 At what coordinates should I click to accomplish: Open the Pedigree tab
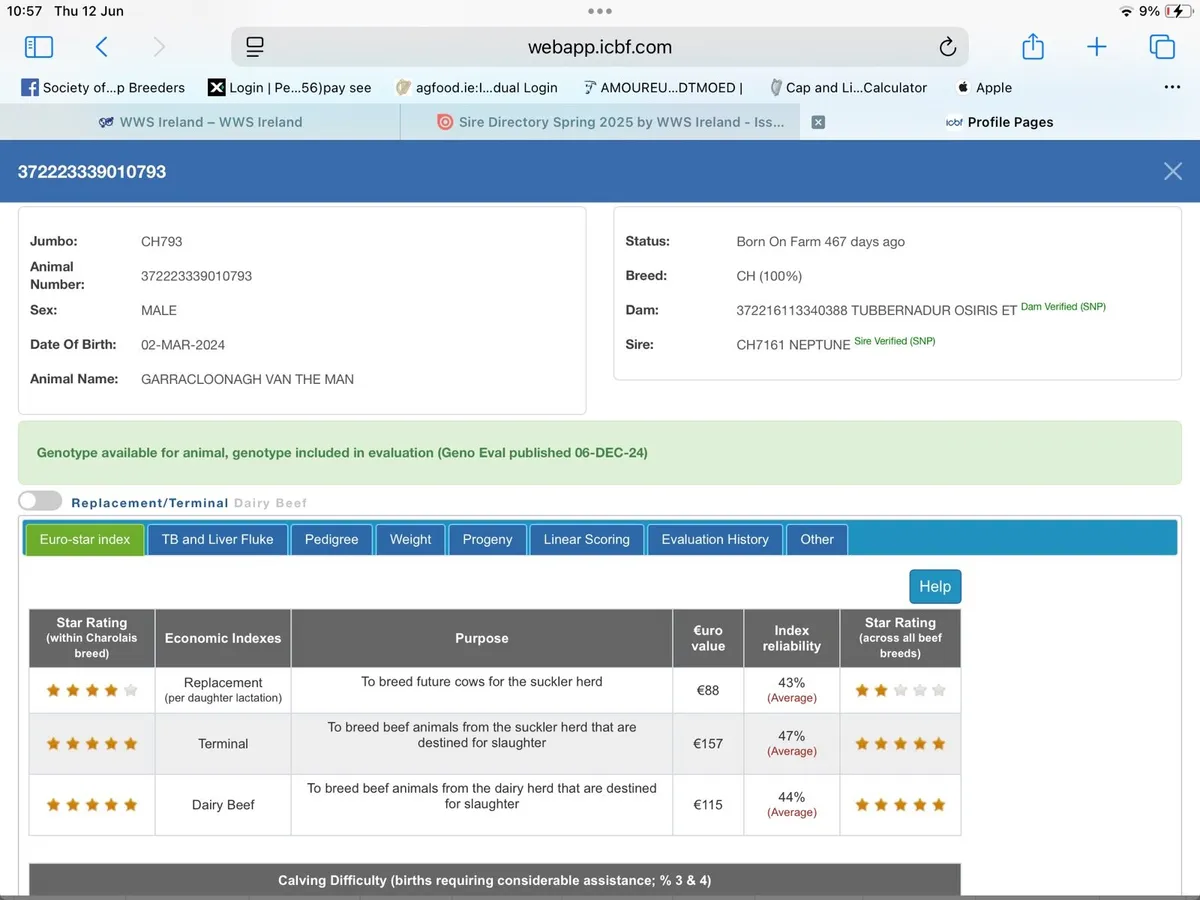coord(331,539)
